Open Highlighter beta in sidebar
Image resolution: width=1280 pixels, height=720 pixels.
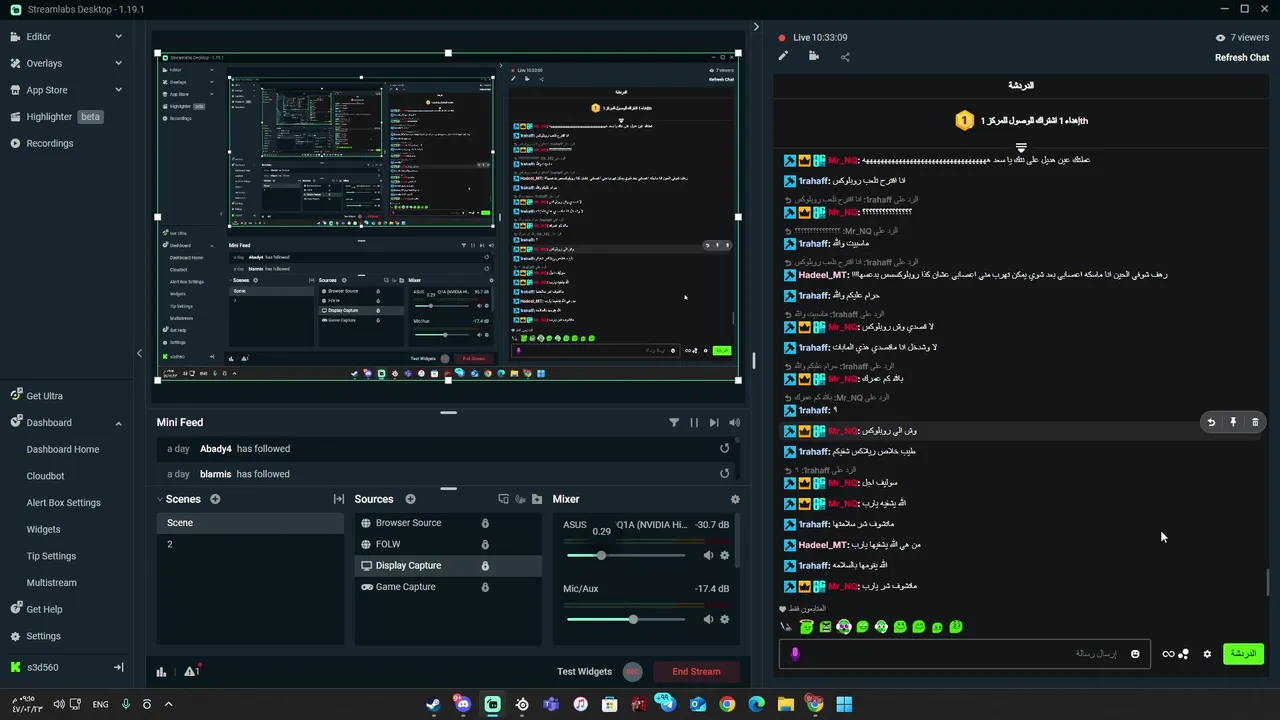pyautogui.click(x=56, y=117)
